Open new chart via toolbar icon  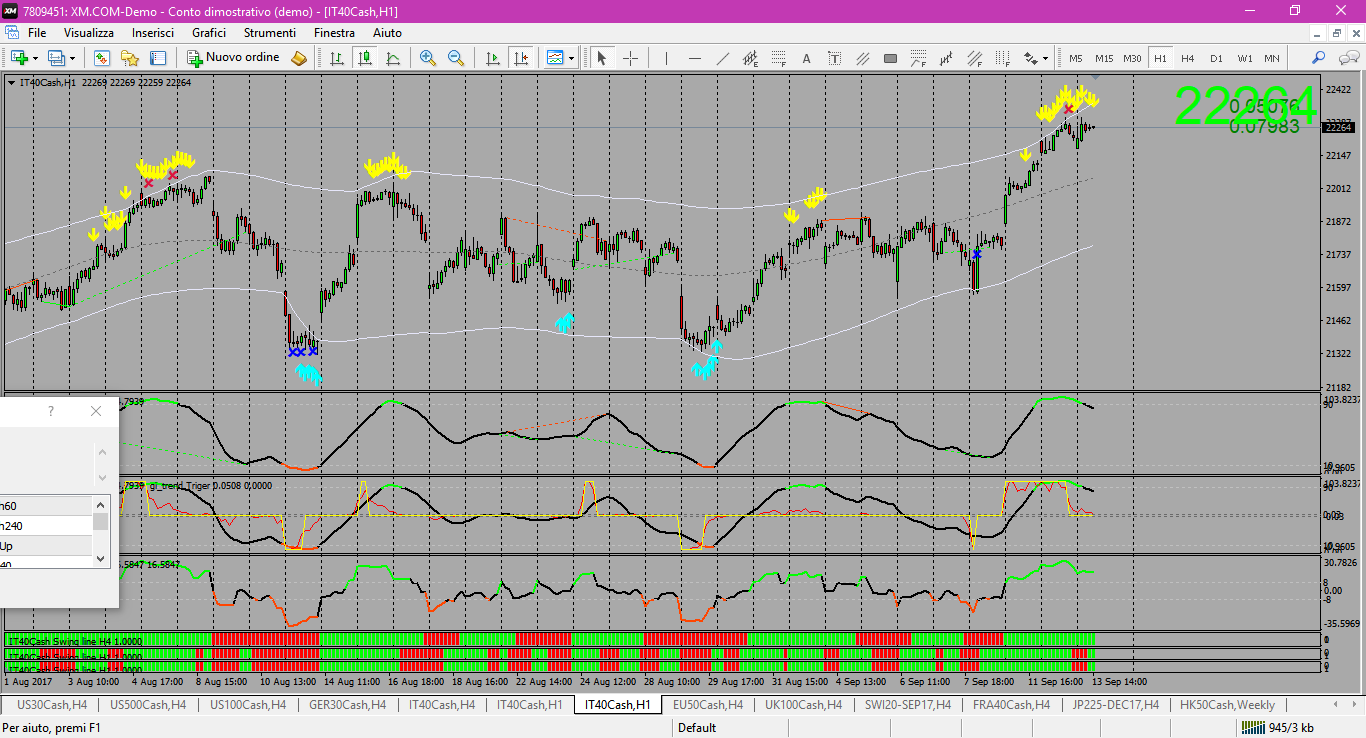click(19, 58)
